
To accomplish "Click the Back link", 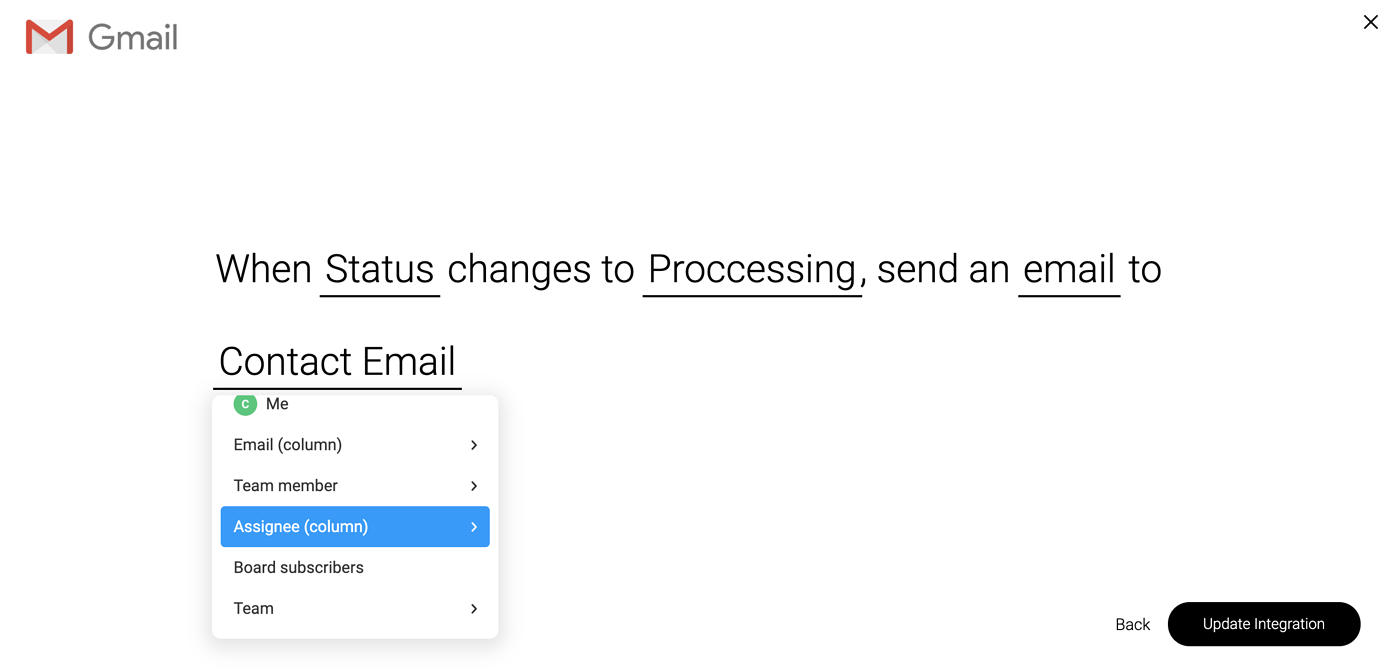I will [x=1132, y=624].
